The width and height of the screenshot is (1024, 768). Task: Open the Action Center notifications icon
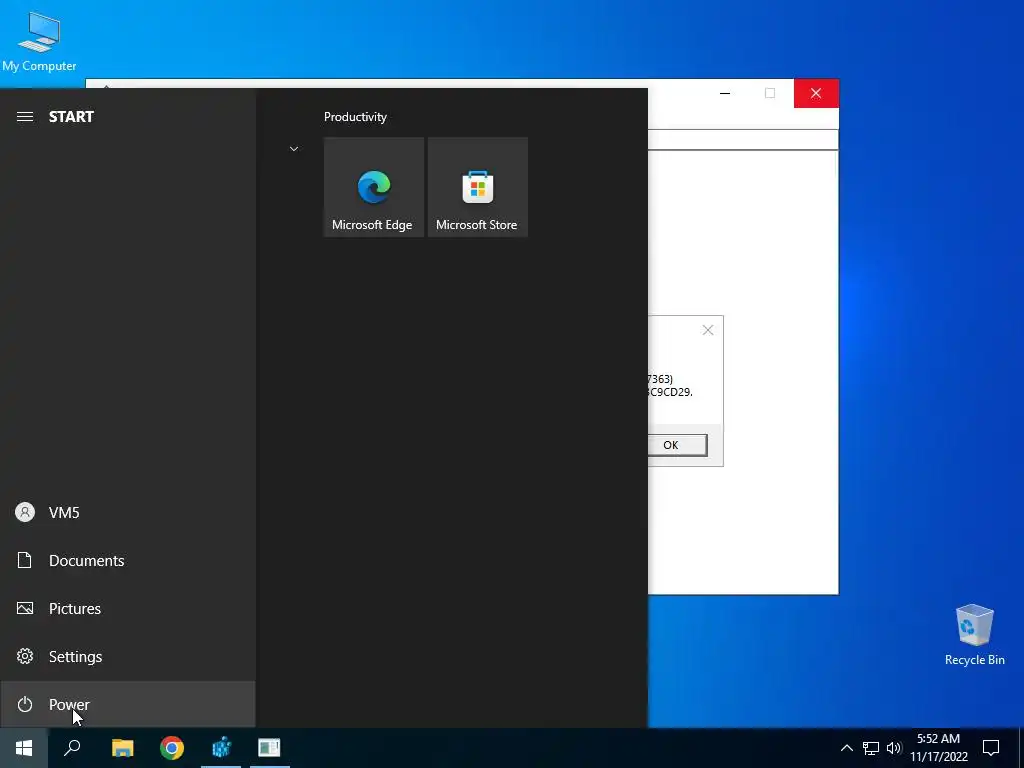click(x=991, y=748)
